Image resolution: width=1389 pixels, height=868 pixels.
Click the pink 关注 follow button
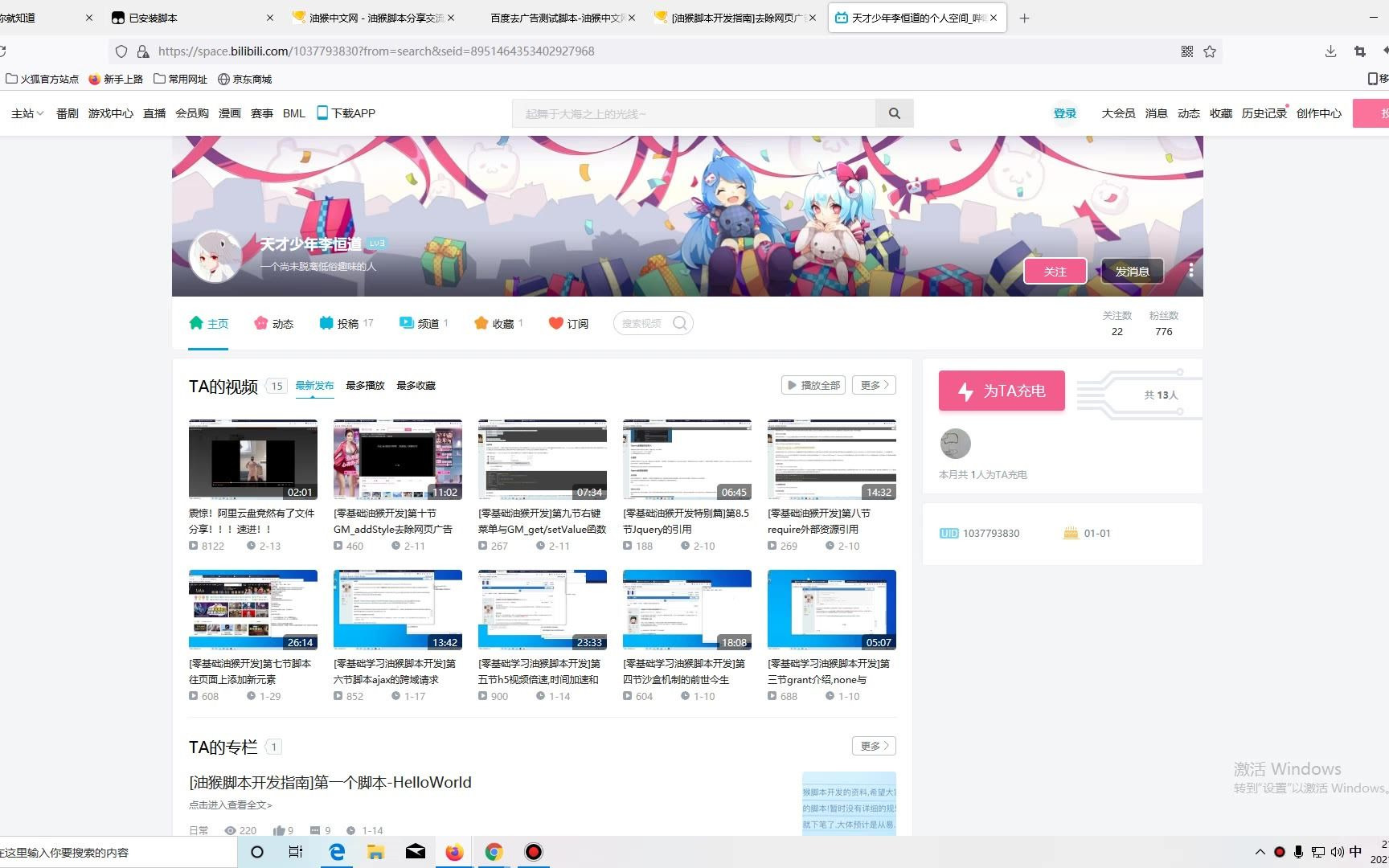pos(1055,272)
